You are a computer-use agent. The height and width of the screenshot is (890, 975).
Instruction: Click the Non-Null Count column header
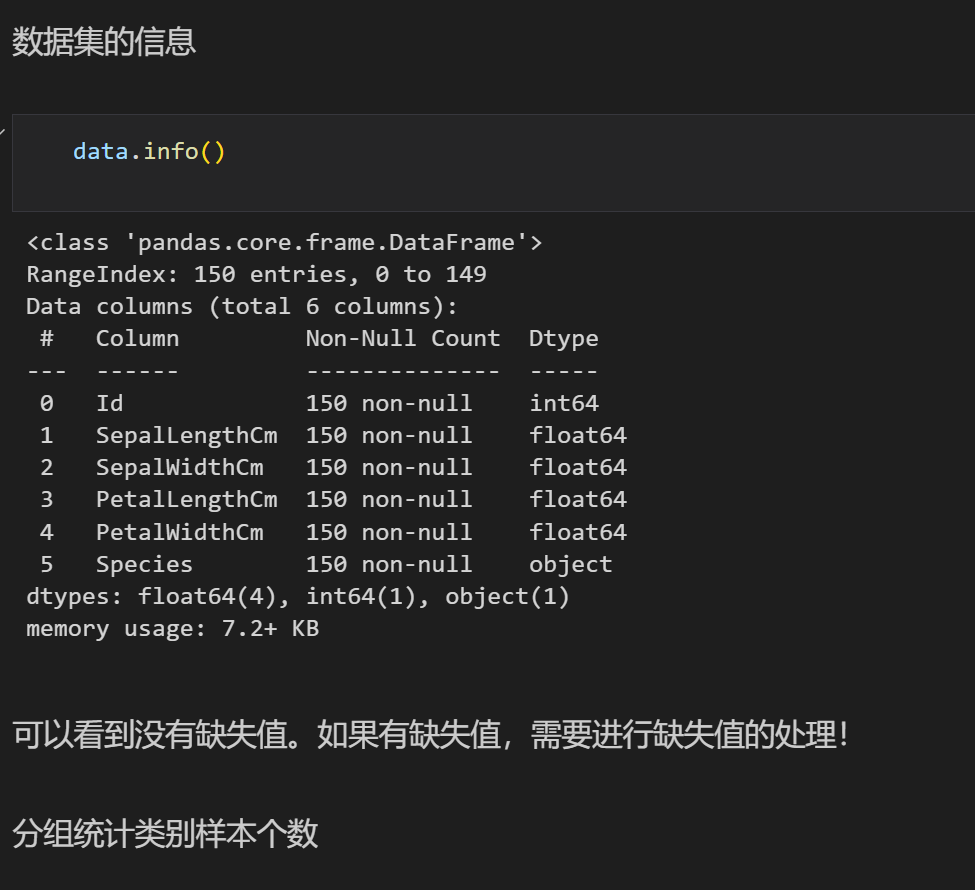pyautogui.click(x=403, y=338)
